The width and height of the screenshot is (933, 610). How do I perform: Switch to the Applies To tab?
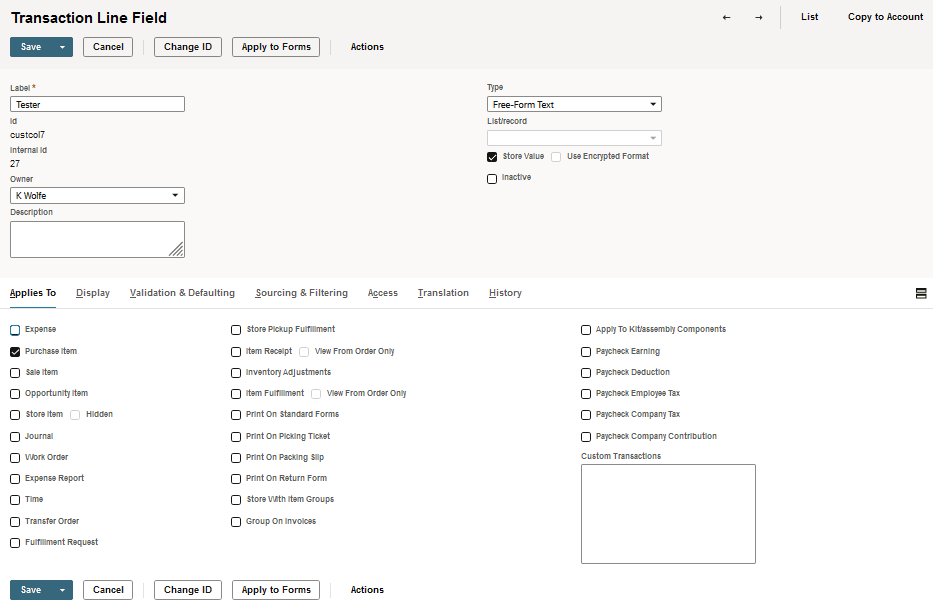click(x=33, y=293)
